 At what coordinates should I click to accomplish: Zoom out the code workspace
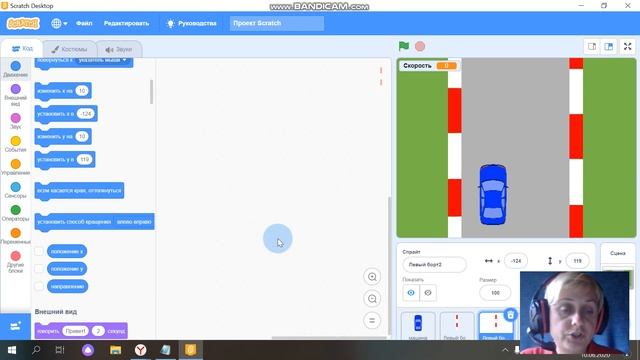pos(372,299)
